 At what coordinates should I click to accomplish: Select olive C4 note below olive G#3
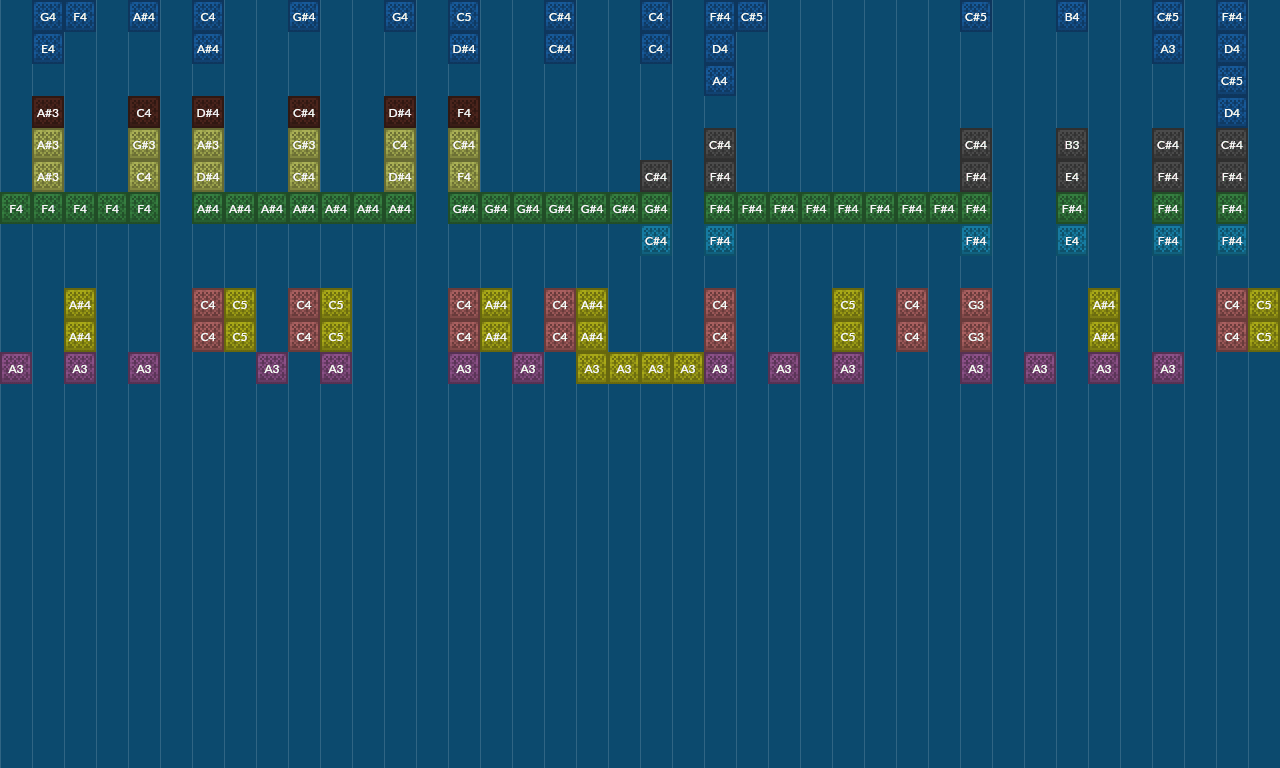(144, 176)
